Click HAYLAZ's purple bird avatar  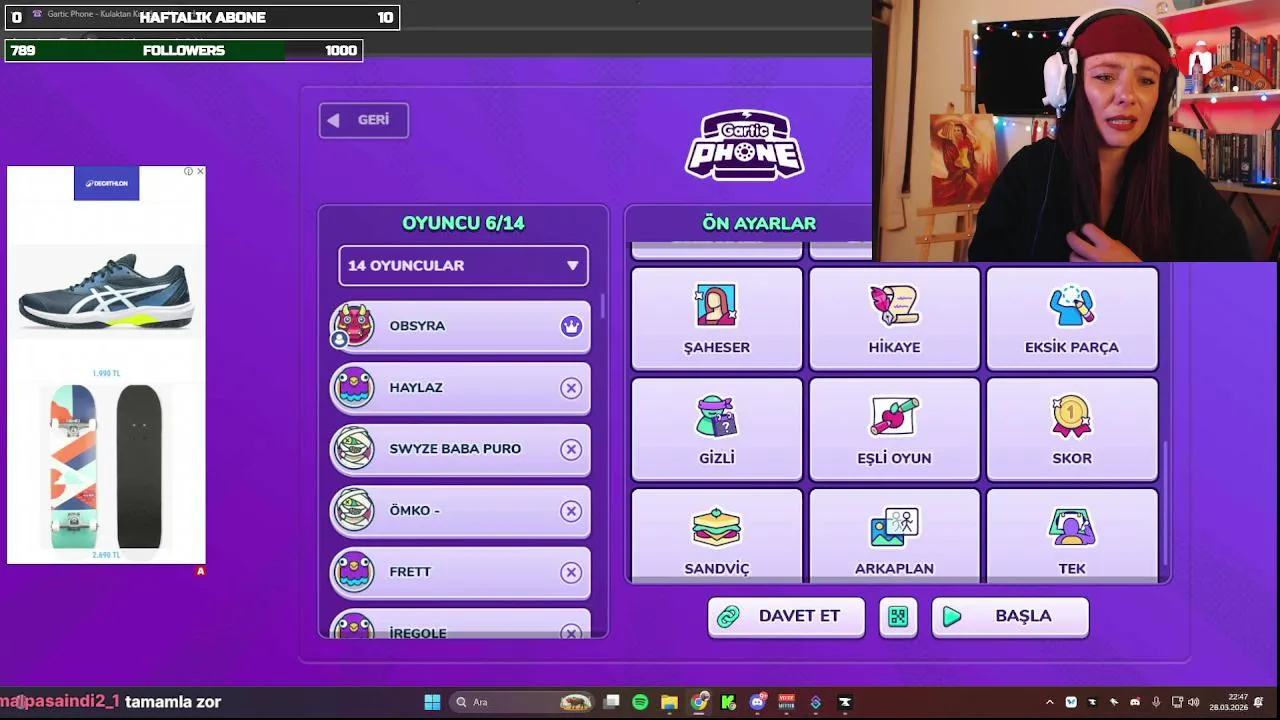[353, 388]
